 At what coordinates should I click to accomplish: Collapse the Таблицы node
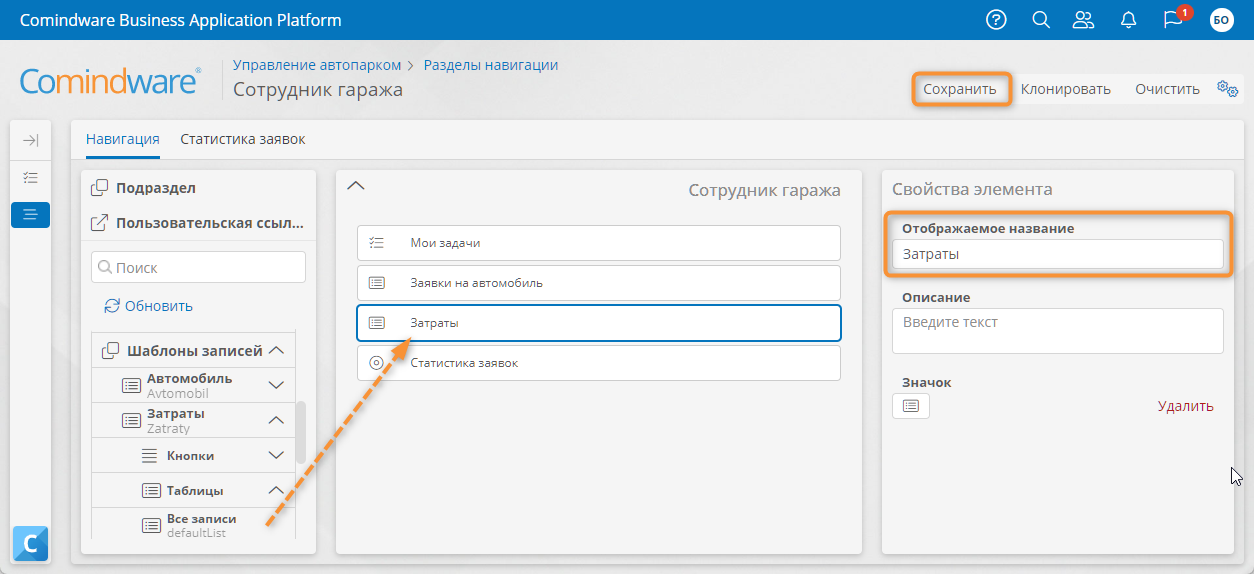(x=277, y=491)
